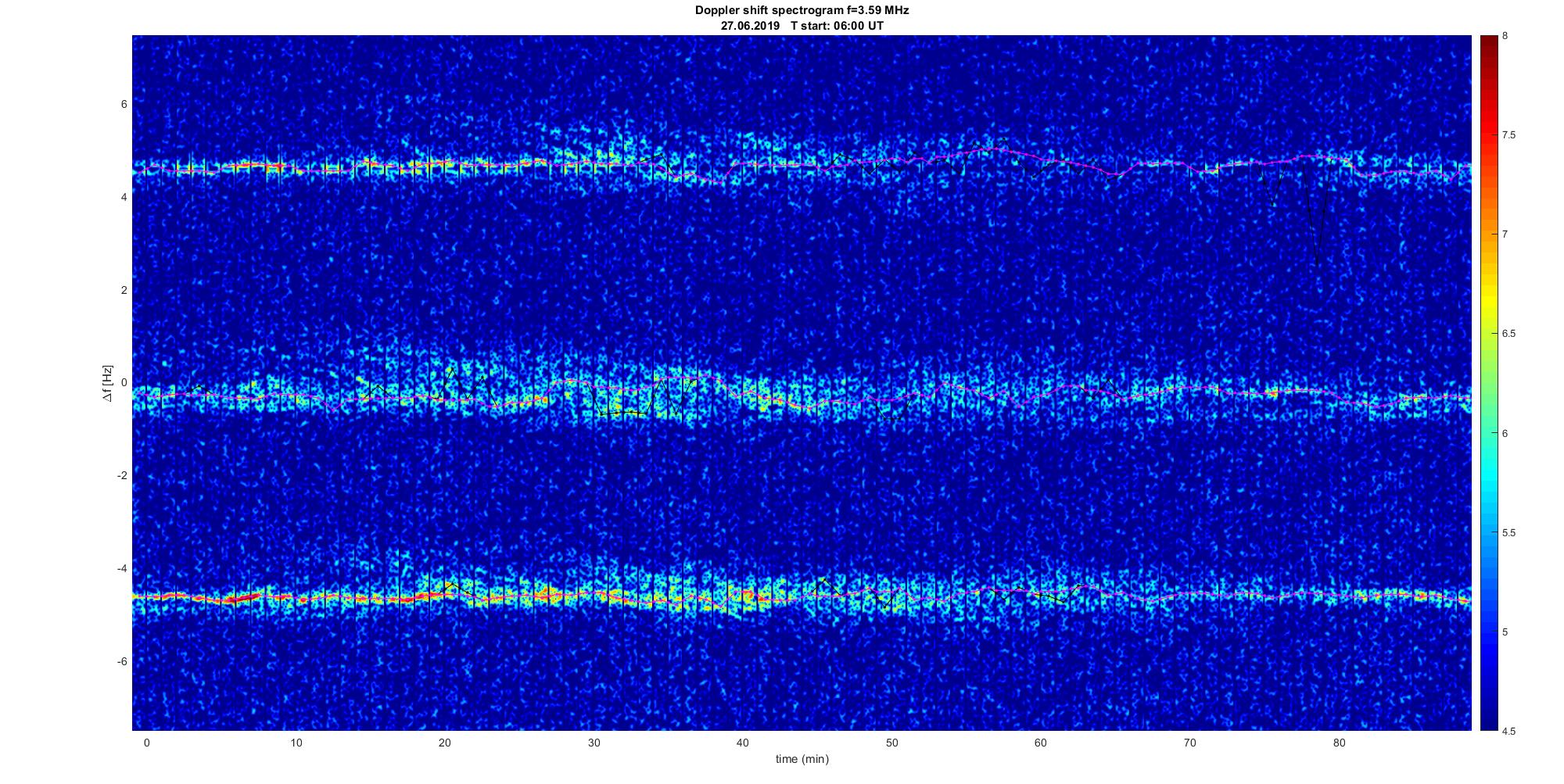Click x-axis tick label '50'
Viewport: 1564px width, 784px height.
point(892,743)
